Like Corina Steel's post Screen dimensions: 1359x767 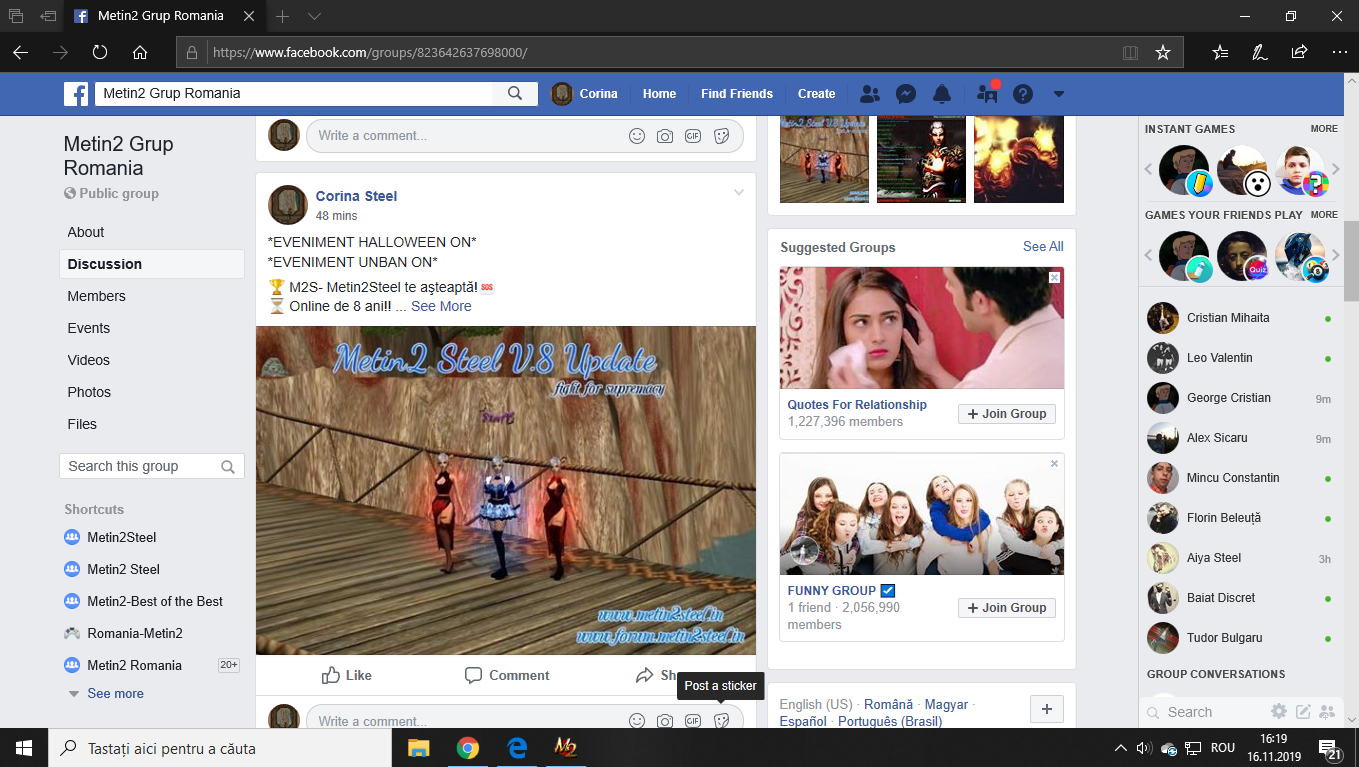[x=347, y=675]
